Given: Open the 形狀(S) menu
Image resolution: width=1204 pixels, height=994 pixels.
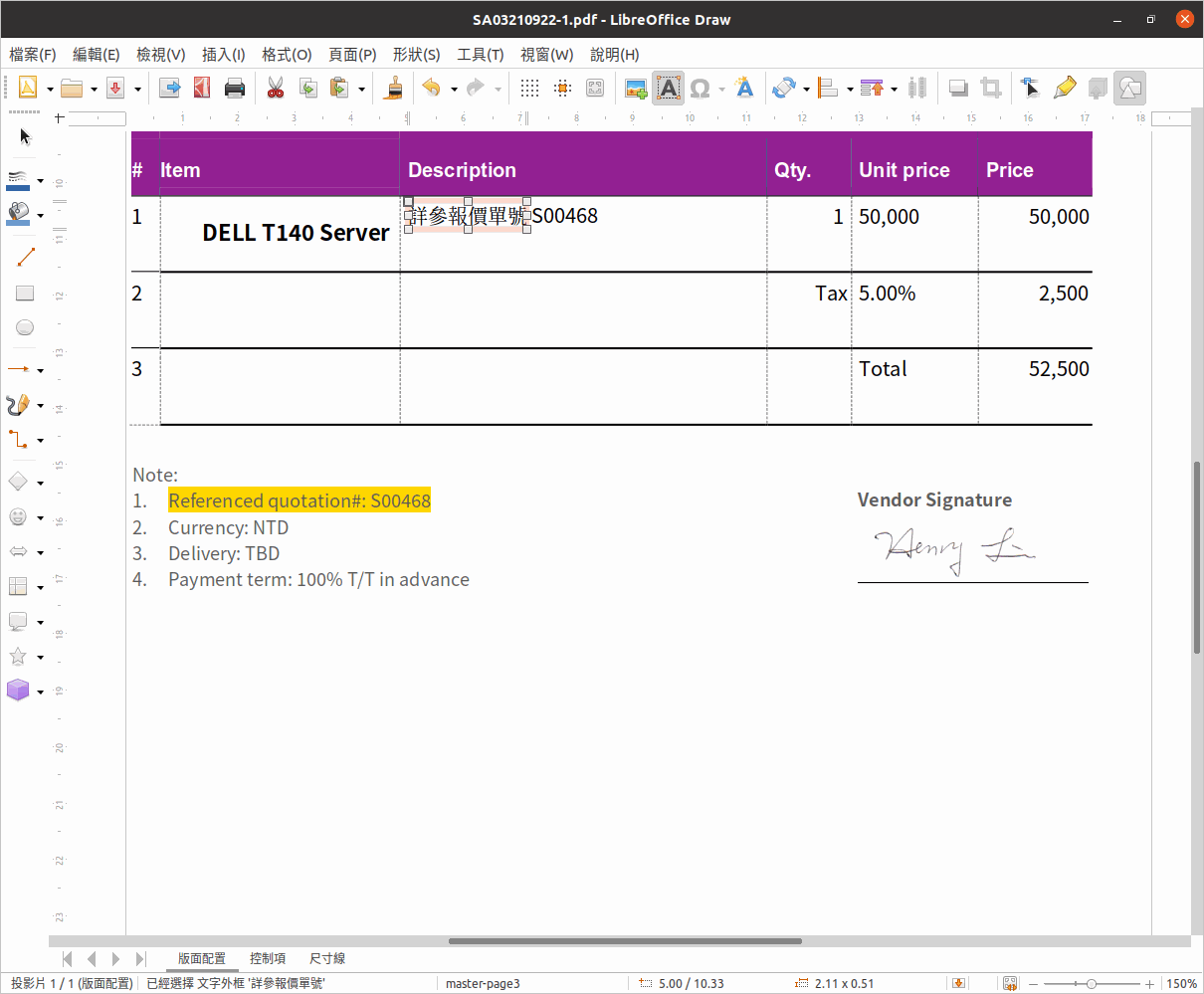Looking at the screenshot, I should pos(416,55).
